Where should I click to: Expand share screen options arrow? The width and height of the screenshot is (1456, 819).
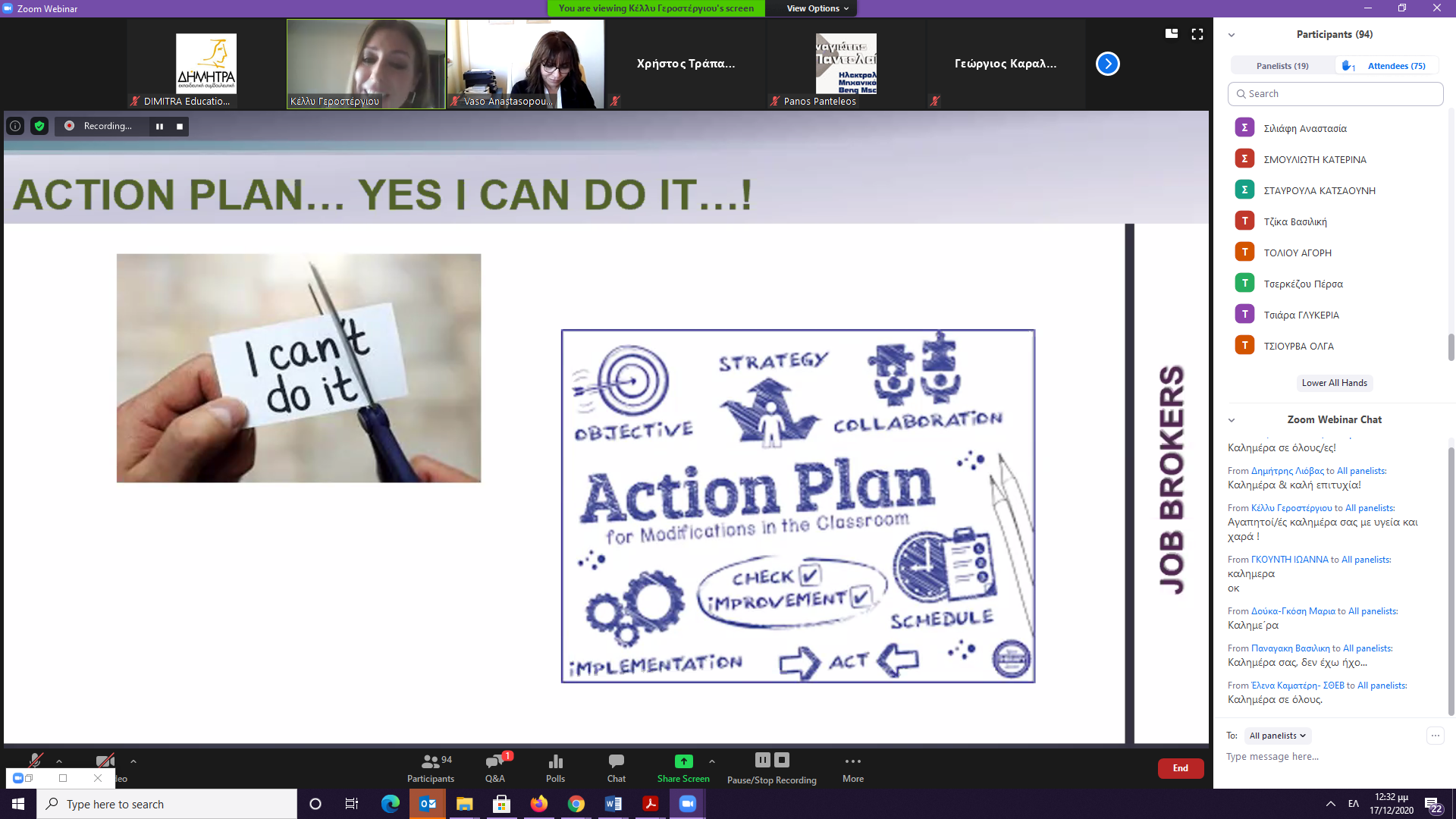(711, 761)
